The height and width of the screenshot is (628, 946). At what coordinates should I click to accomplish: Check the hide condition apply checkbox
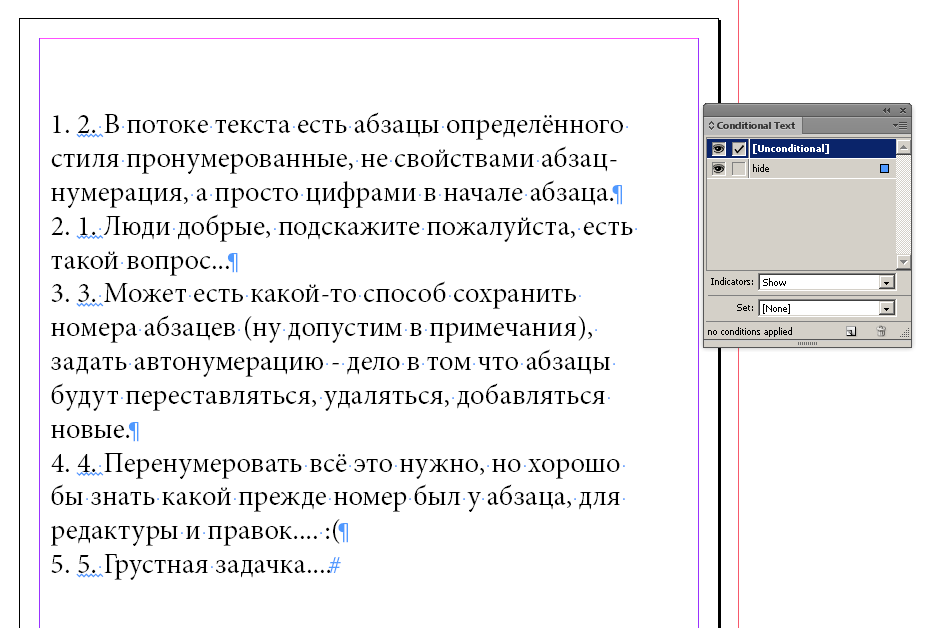(739, 169)
